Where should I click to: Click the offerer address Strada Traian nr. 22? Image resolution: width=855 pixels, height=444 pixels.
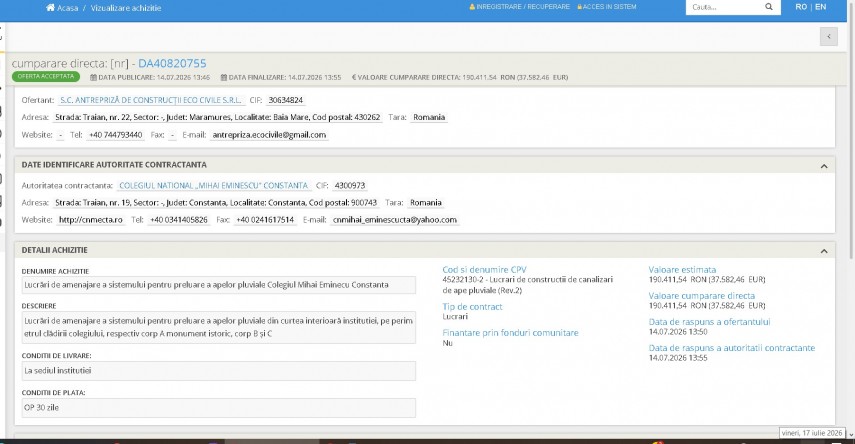coord(218,117)
